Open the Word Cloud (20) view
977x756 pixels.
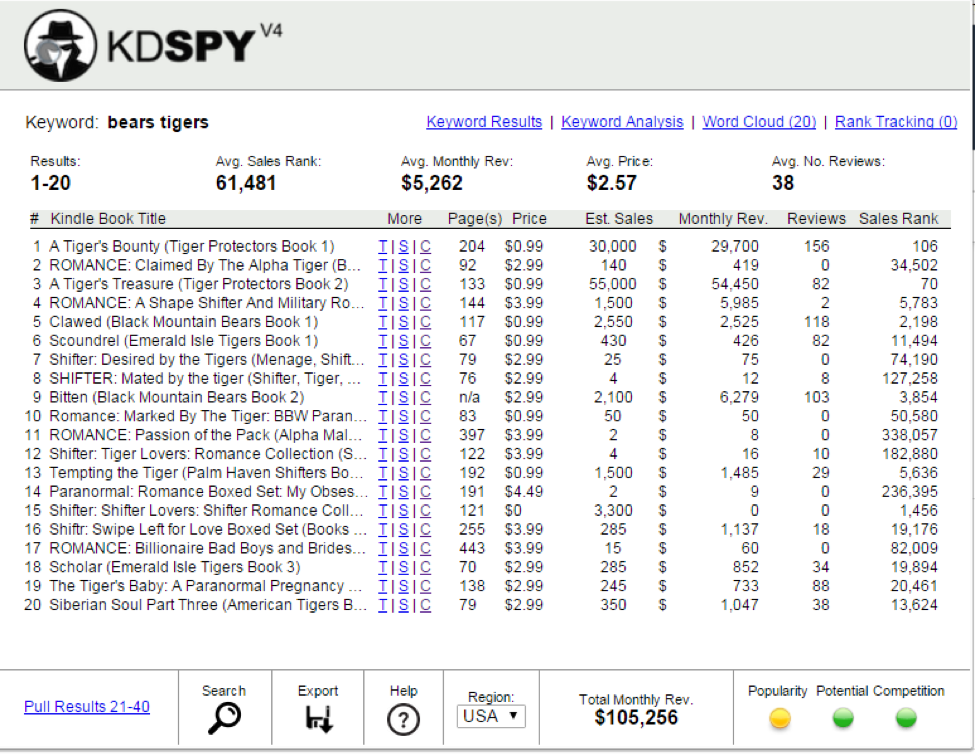tap(759, 122)
